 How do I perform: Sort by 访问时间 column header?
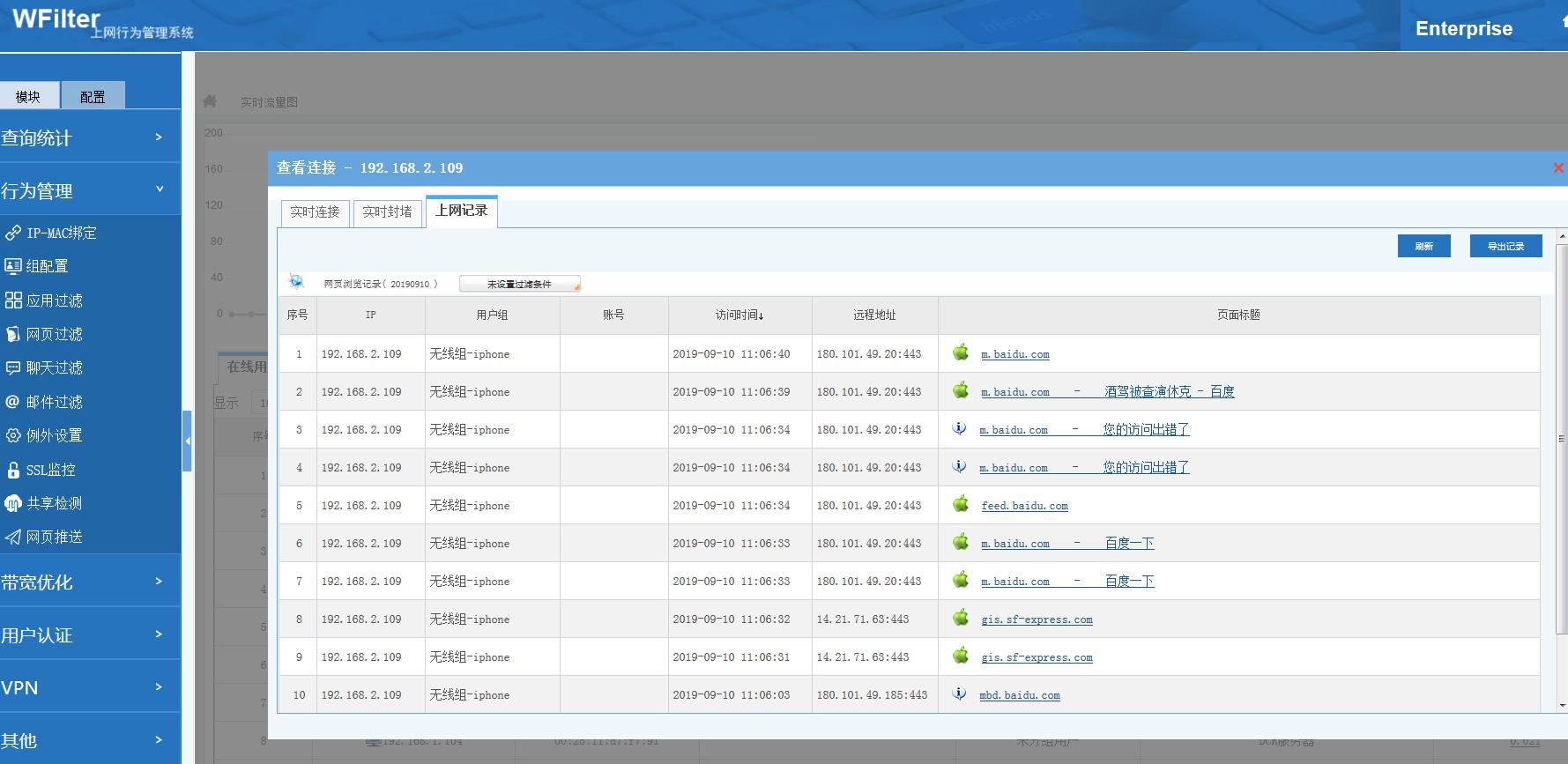pyautogui.click(x=739, y=315)
